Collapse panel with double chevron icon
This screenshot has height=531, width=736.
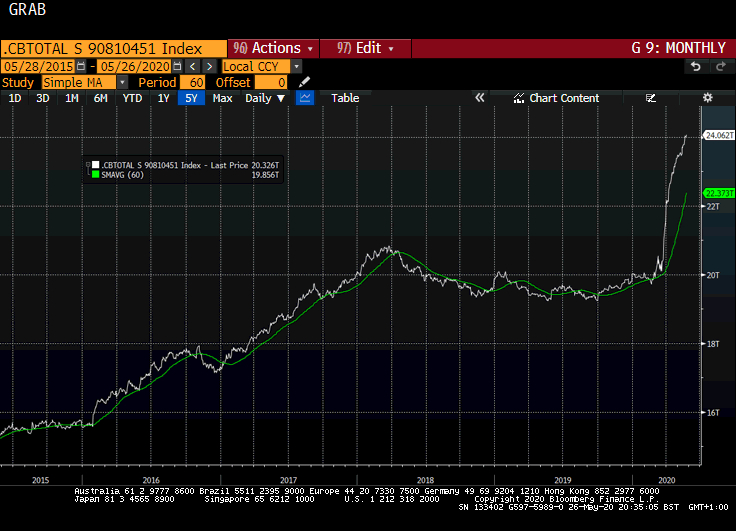pos(480,98)
